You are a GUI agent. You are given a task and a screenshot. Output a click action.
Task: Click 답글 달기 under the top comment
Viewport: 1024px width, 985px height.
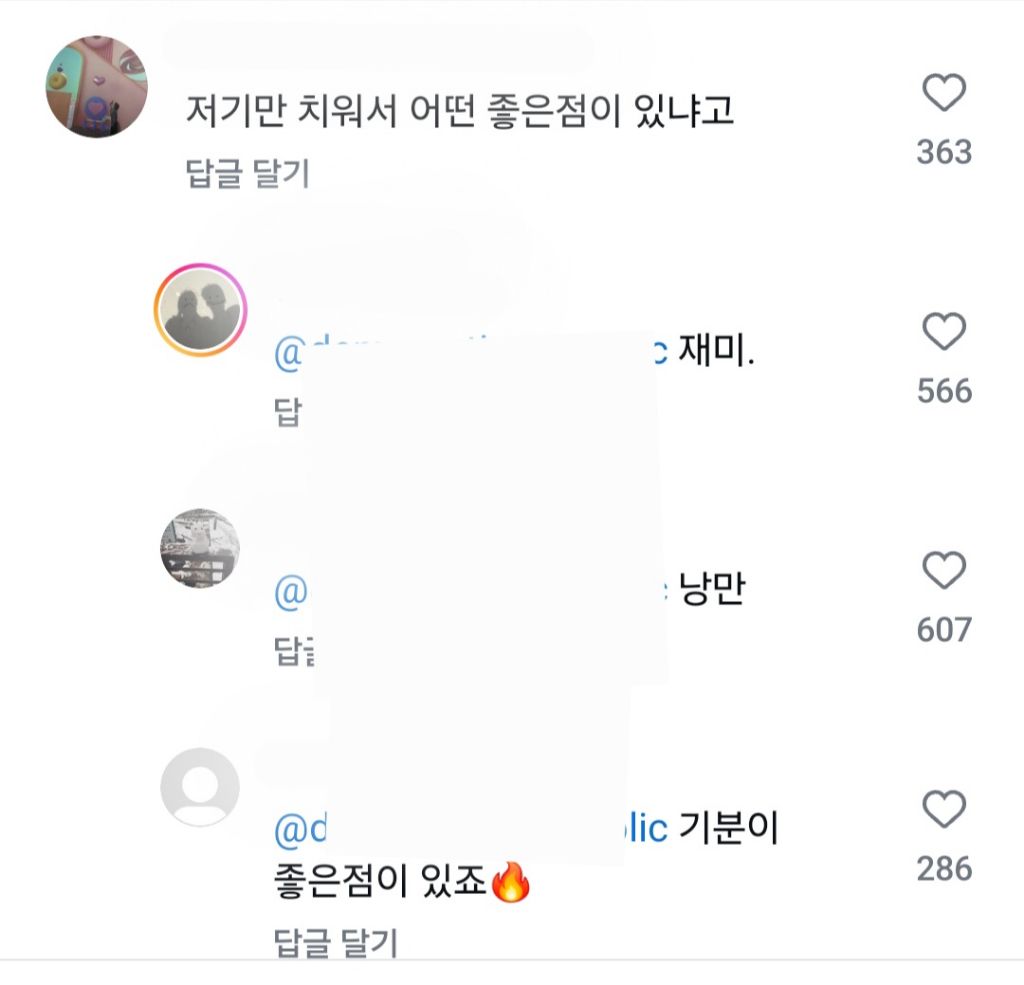click(x=248, y=174)
